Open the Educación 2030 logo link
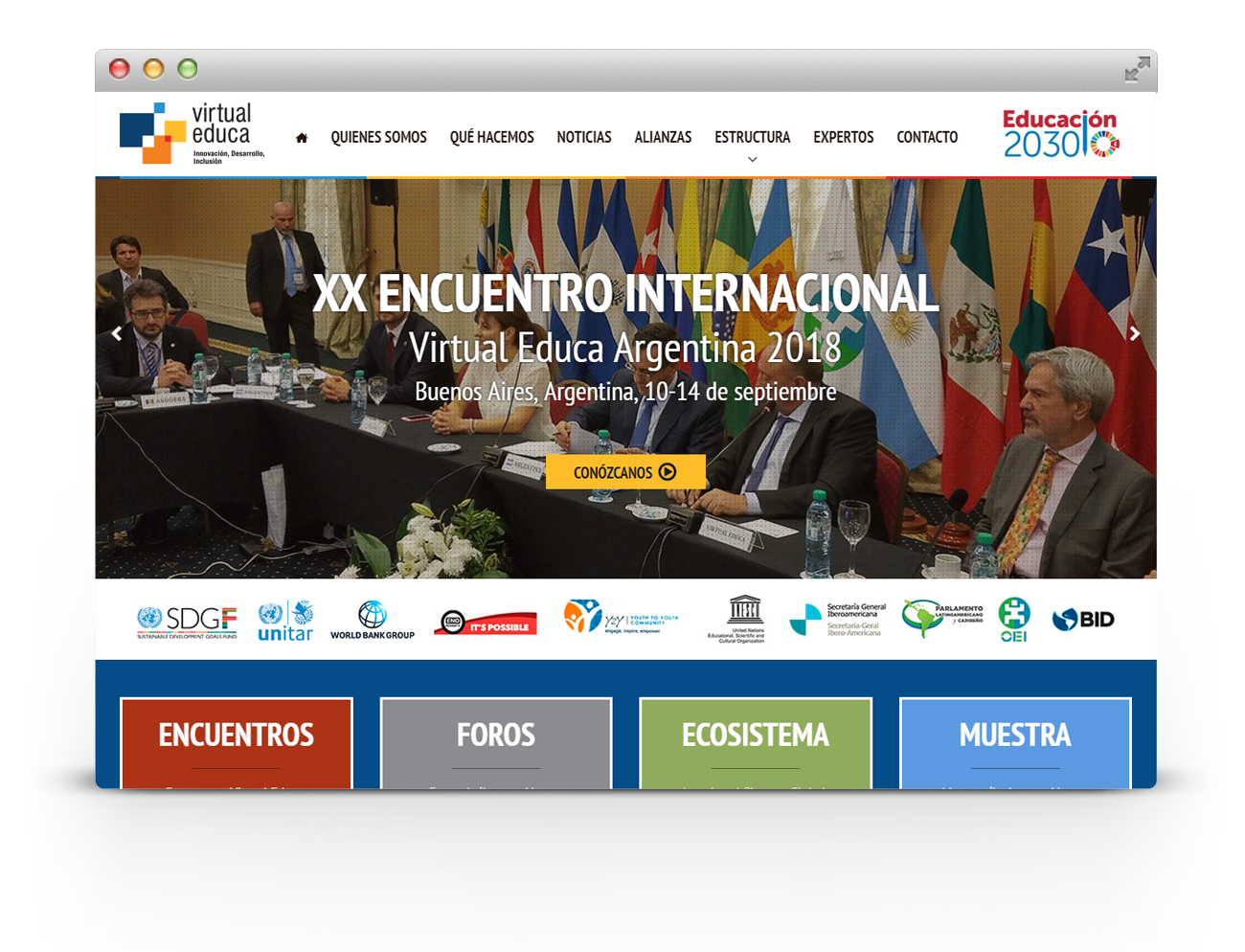The image size is (1245, 952). pos(1059,130)
